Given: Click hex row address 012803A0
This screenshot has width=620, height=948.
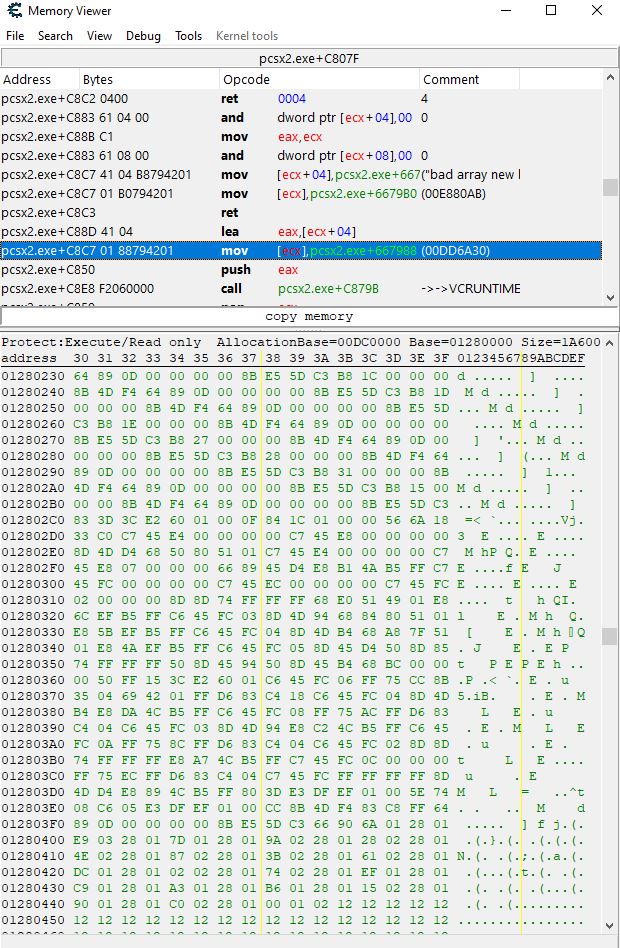Looking at the screenshot, I should pyautogui.click(x=33, y=744).
